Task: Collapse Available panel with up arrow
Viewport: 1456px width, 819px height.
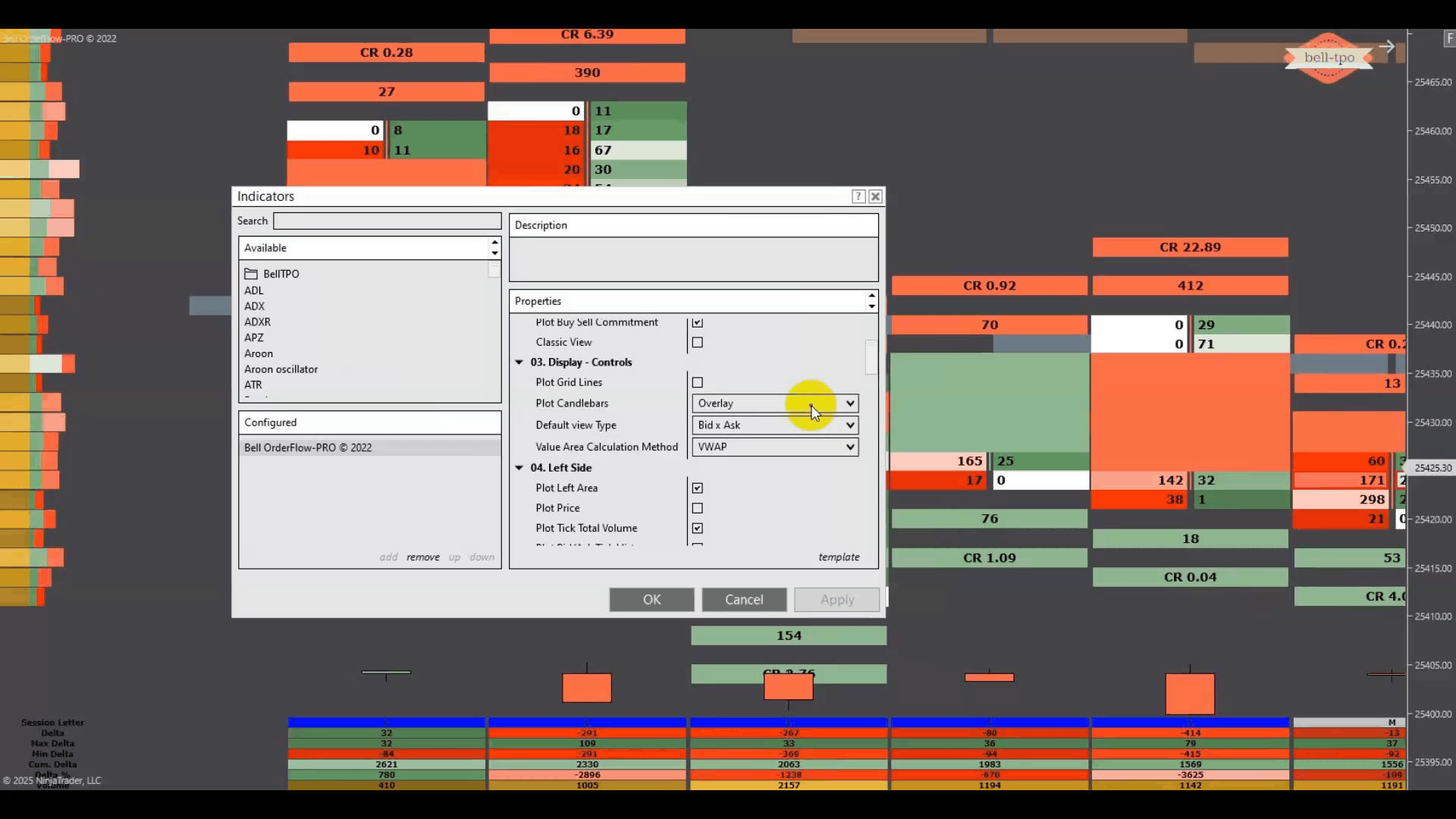Action: [x=494, y=243]
